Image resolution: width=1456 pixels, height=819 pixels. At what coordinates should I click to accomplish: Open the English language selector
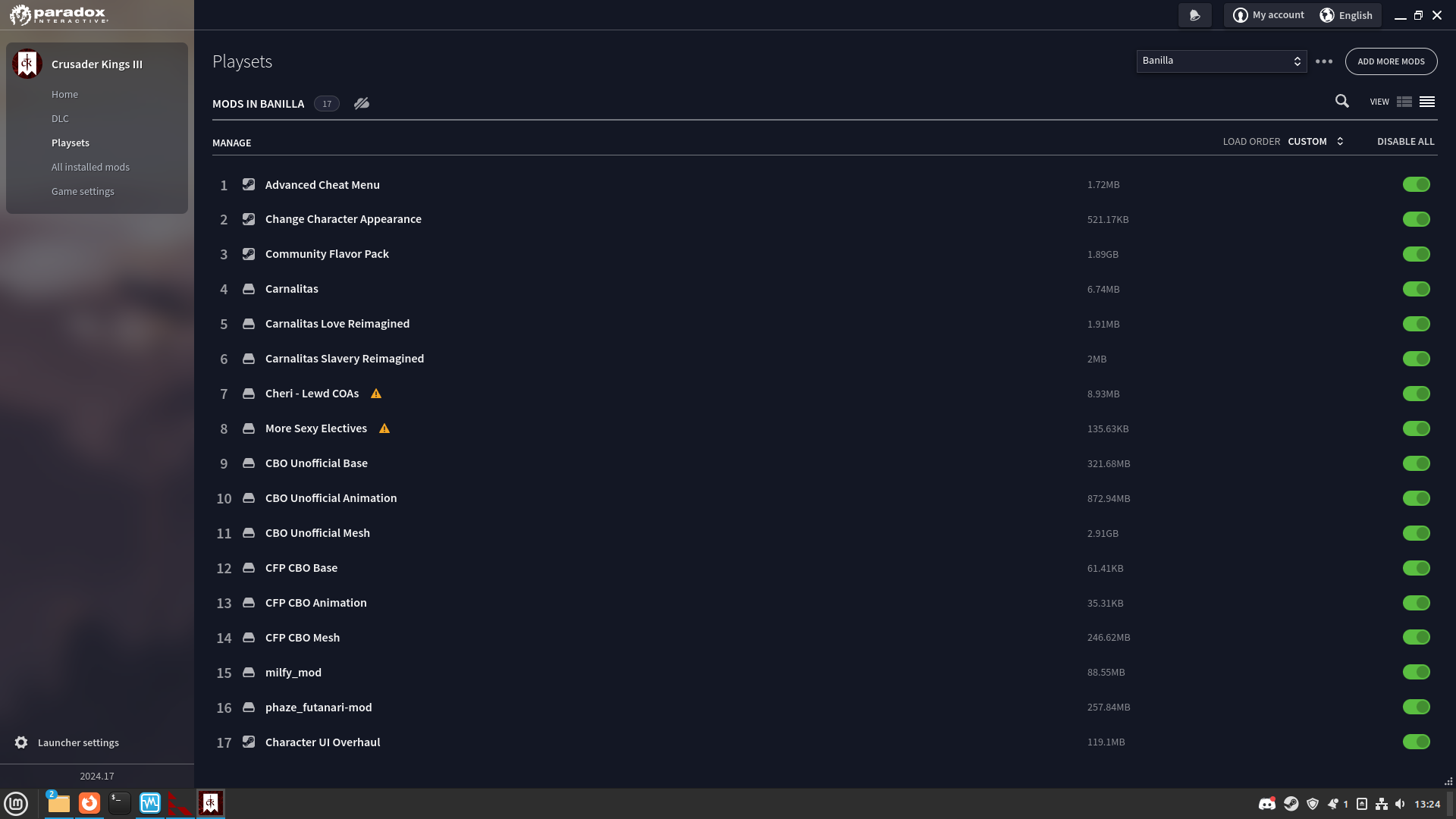tap(1347, 15)
